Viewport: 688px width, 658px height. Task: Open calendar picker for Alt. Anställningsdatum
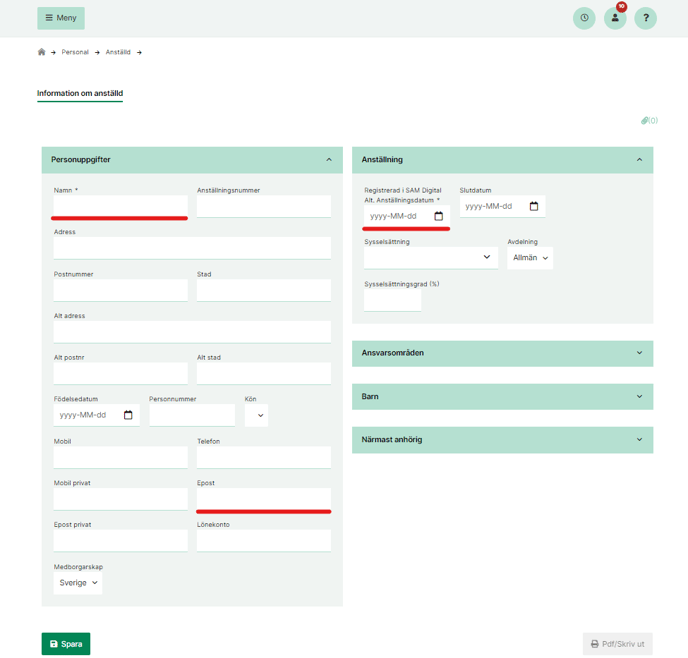[x=438, y=216]
